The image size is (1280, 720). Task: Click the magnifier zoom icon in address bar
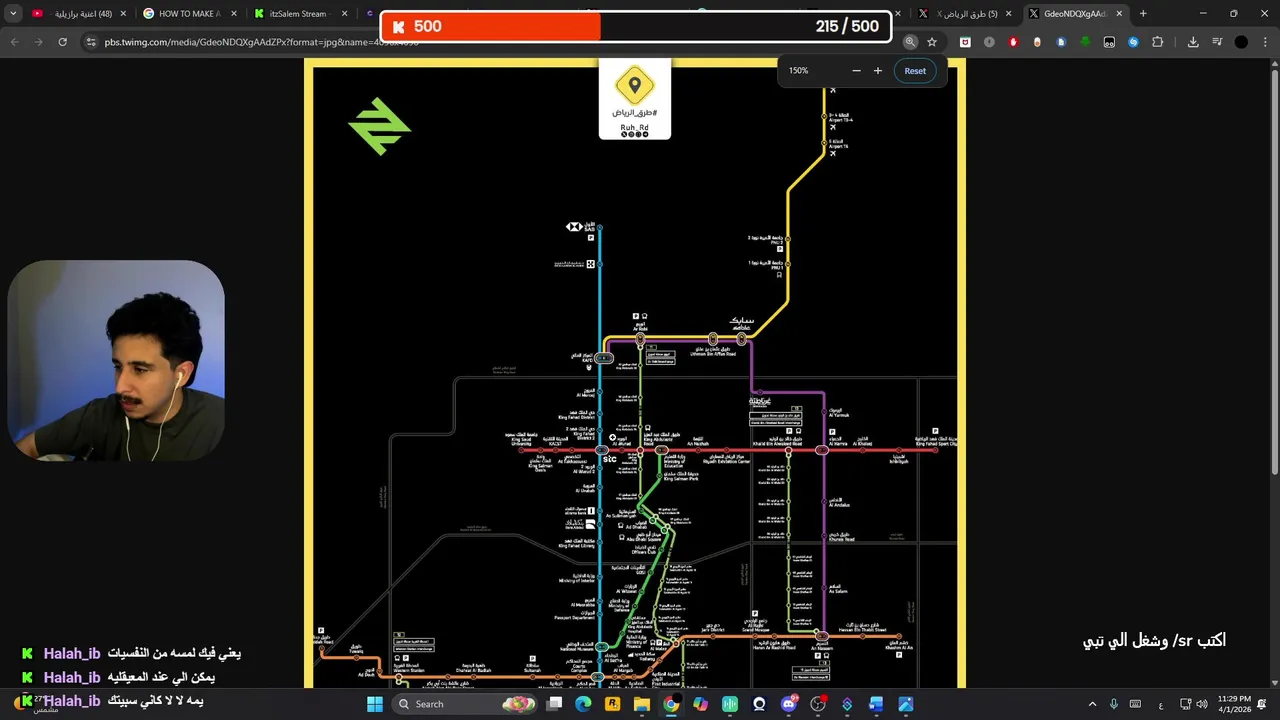910,42
